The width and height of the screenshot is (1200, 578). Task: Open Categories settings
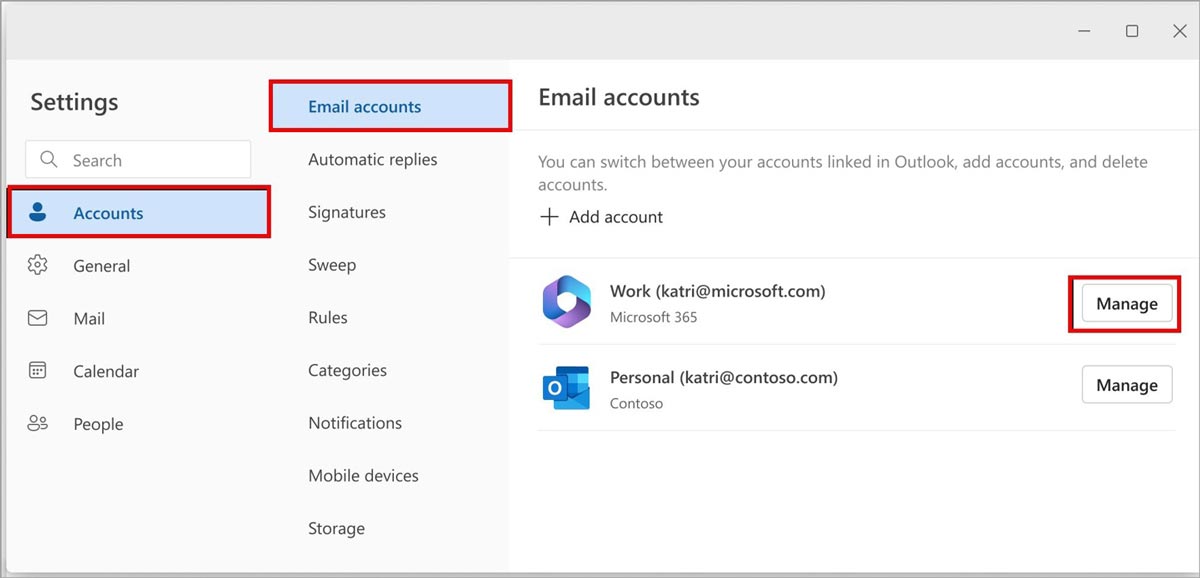[347, 370]
